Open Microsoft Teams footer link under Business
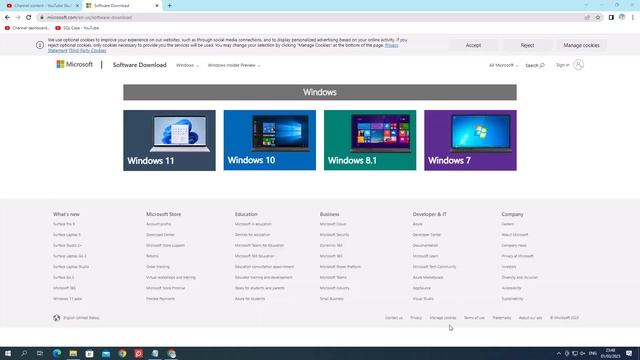The height and width of the screenshot is (360, 640). click(333, 277)
